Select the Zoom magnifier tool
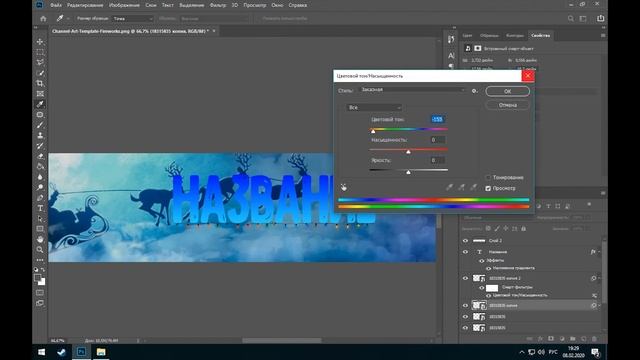Image resolution: width=640 pixels, height=360 pixels. pyautogui.click(x=40, y=249)
